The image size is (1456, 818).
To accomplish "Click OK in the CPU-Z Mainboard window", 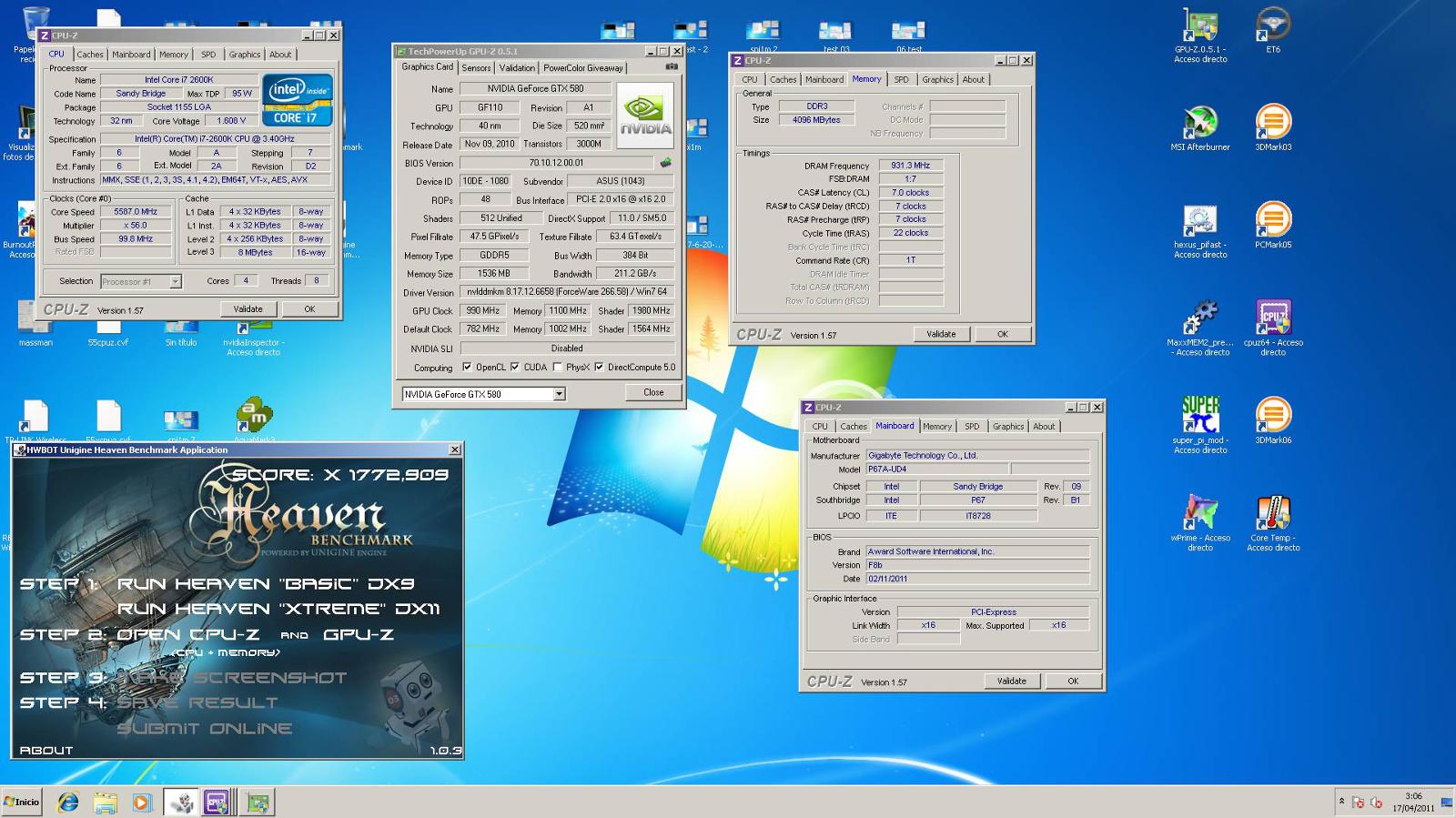I will pos(1073,681).
